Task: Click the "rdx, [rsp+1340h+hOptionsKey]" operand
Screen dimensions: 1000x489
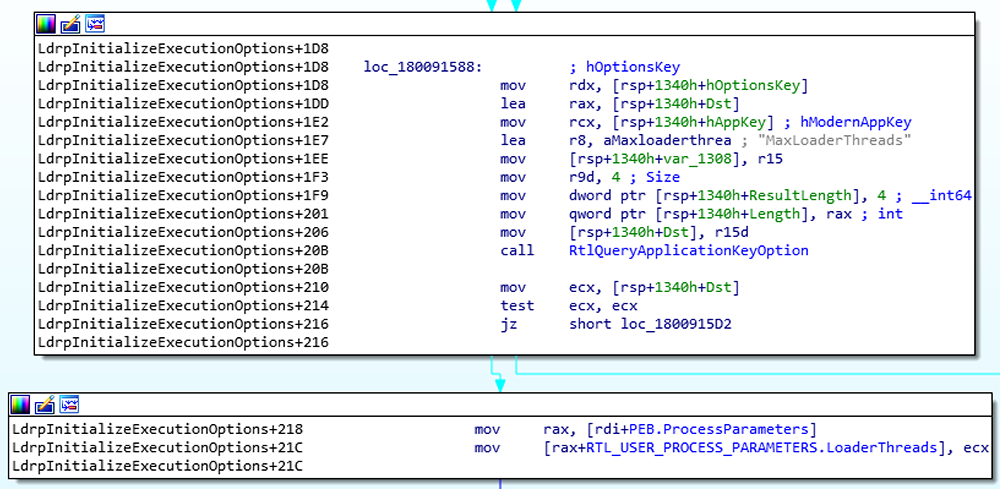Action: [x=689, y=85]
